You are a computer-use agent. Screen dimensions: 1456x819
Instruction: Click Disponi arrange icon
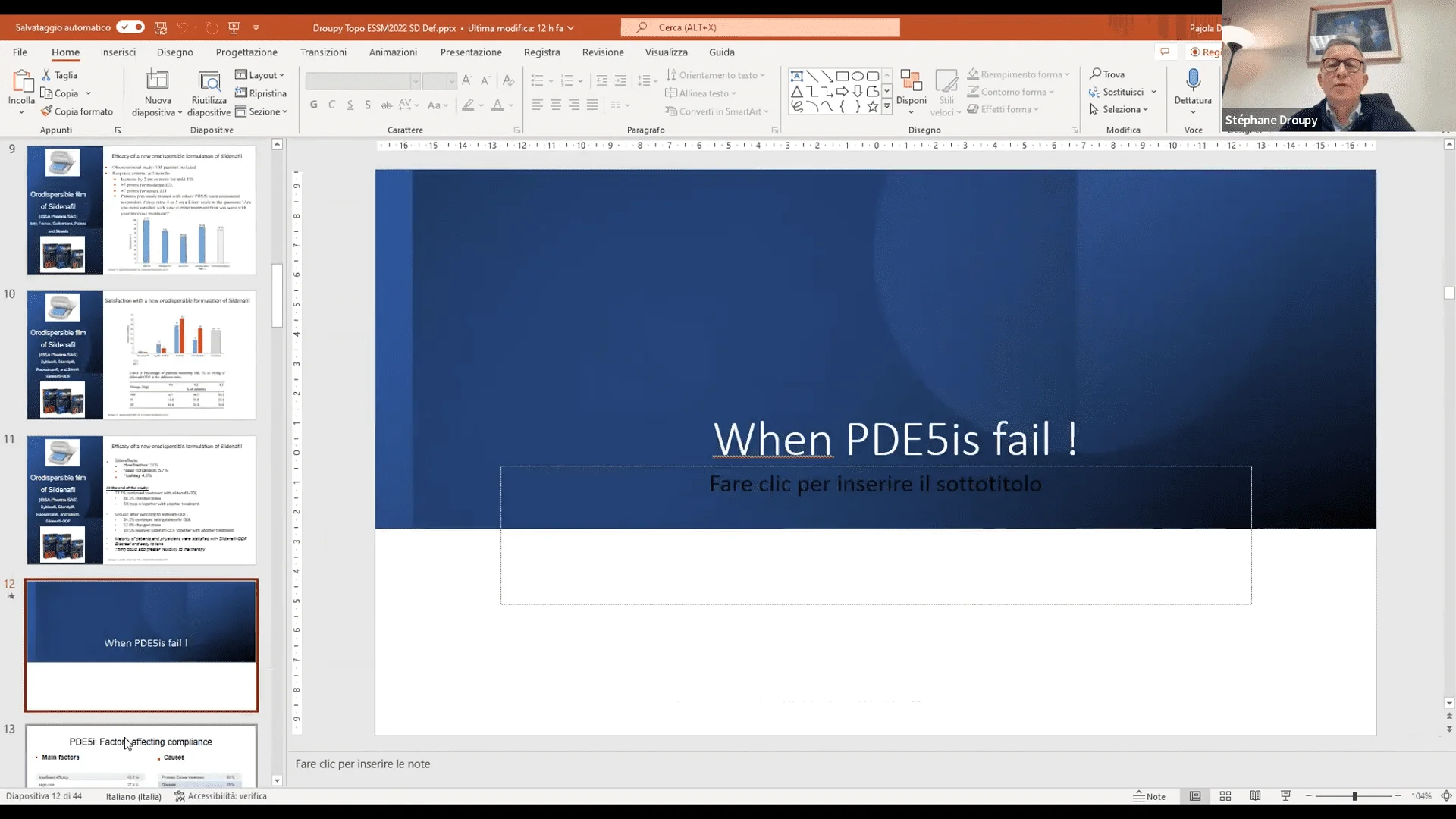pos(911,82)
